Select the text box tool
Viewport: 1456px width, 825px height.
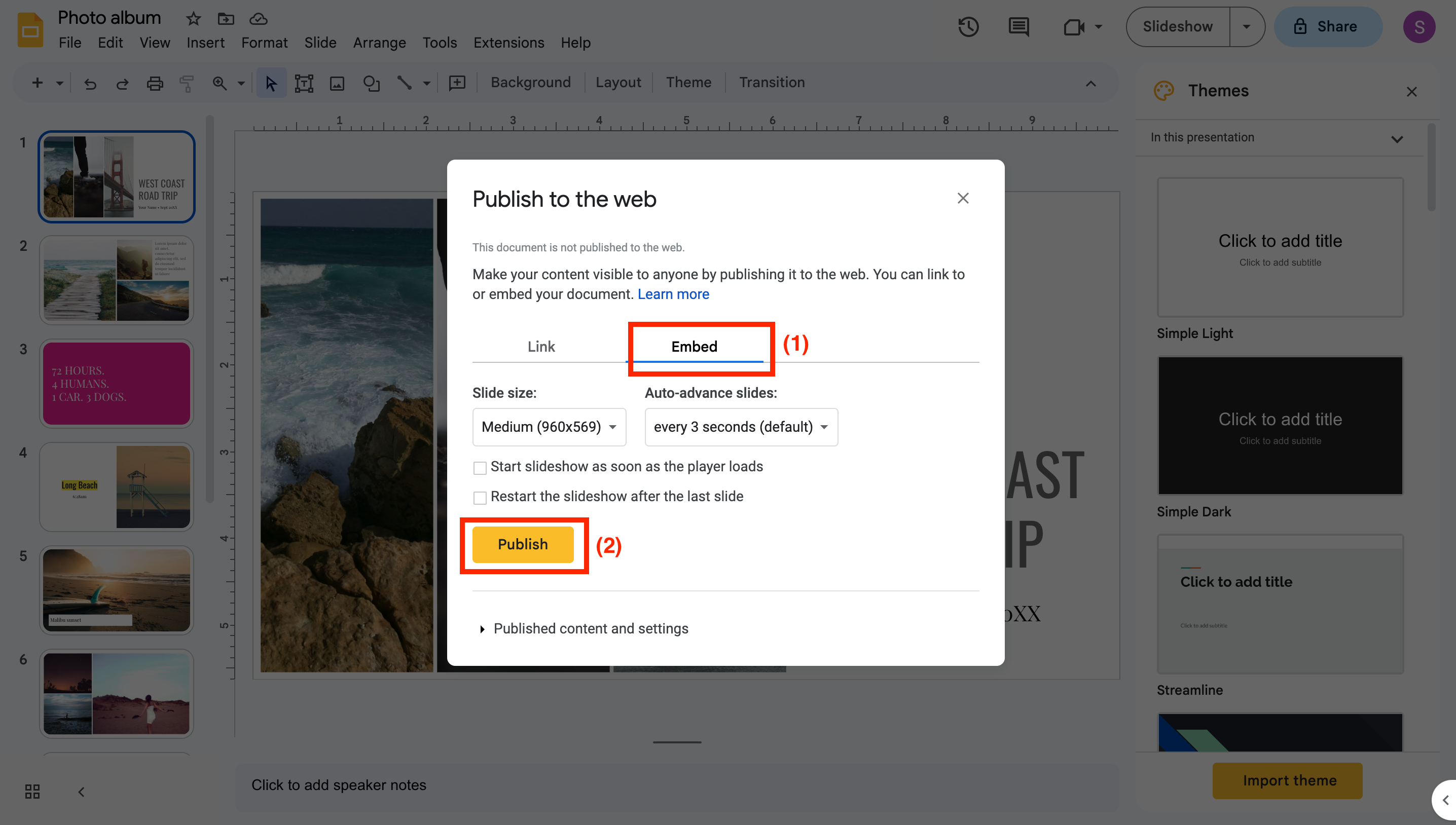pyautogui.click(x=304, y=83)
